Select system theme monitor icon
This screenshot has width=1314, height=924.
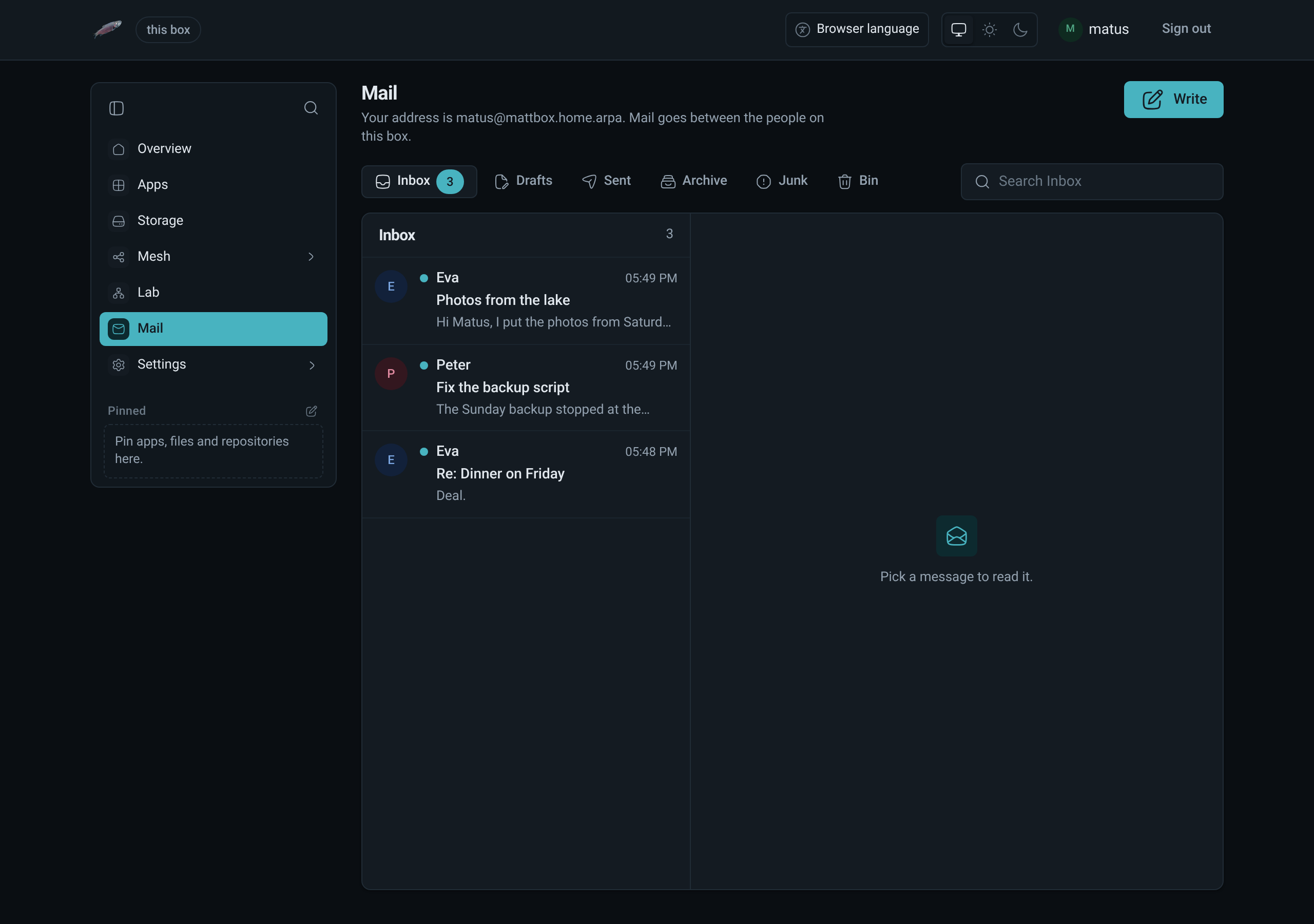pyautogui.click(x=959, y=29)
